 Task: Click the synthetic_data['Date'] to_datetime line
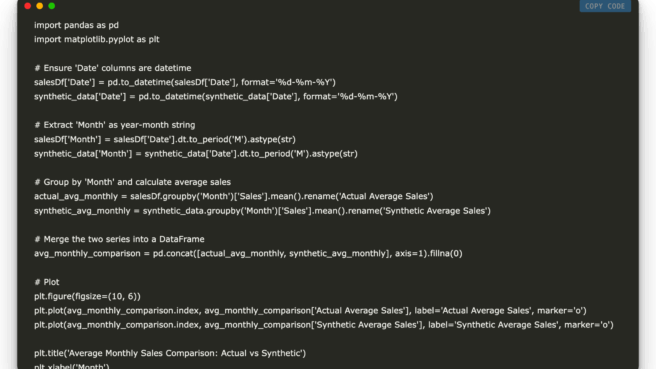tap(216, 96)
